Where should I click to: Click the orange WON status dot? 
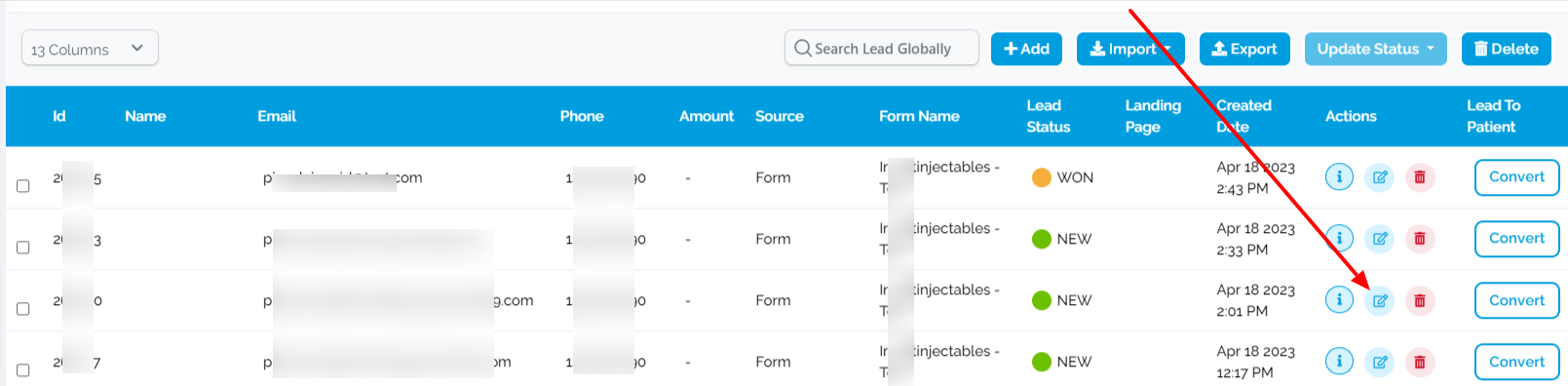click(x=1041, y=177)
